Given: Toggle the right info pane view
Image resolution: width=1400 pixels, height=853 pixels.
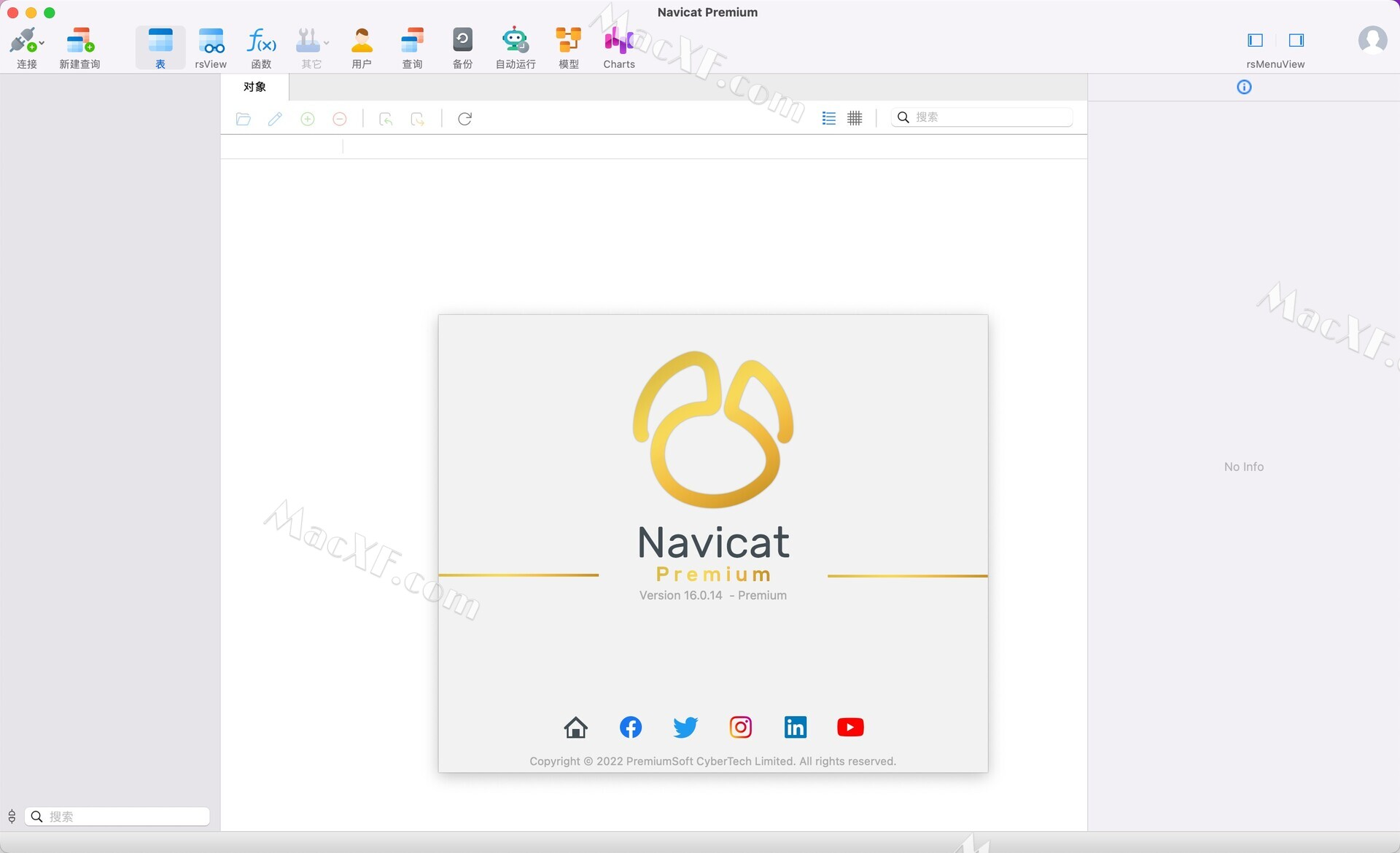Looking at the screenshot, I should 1296,40.
